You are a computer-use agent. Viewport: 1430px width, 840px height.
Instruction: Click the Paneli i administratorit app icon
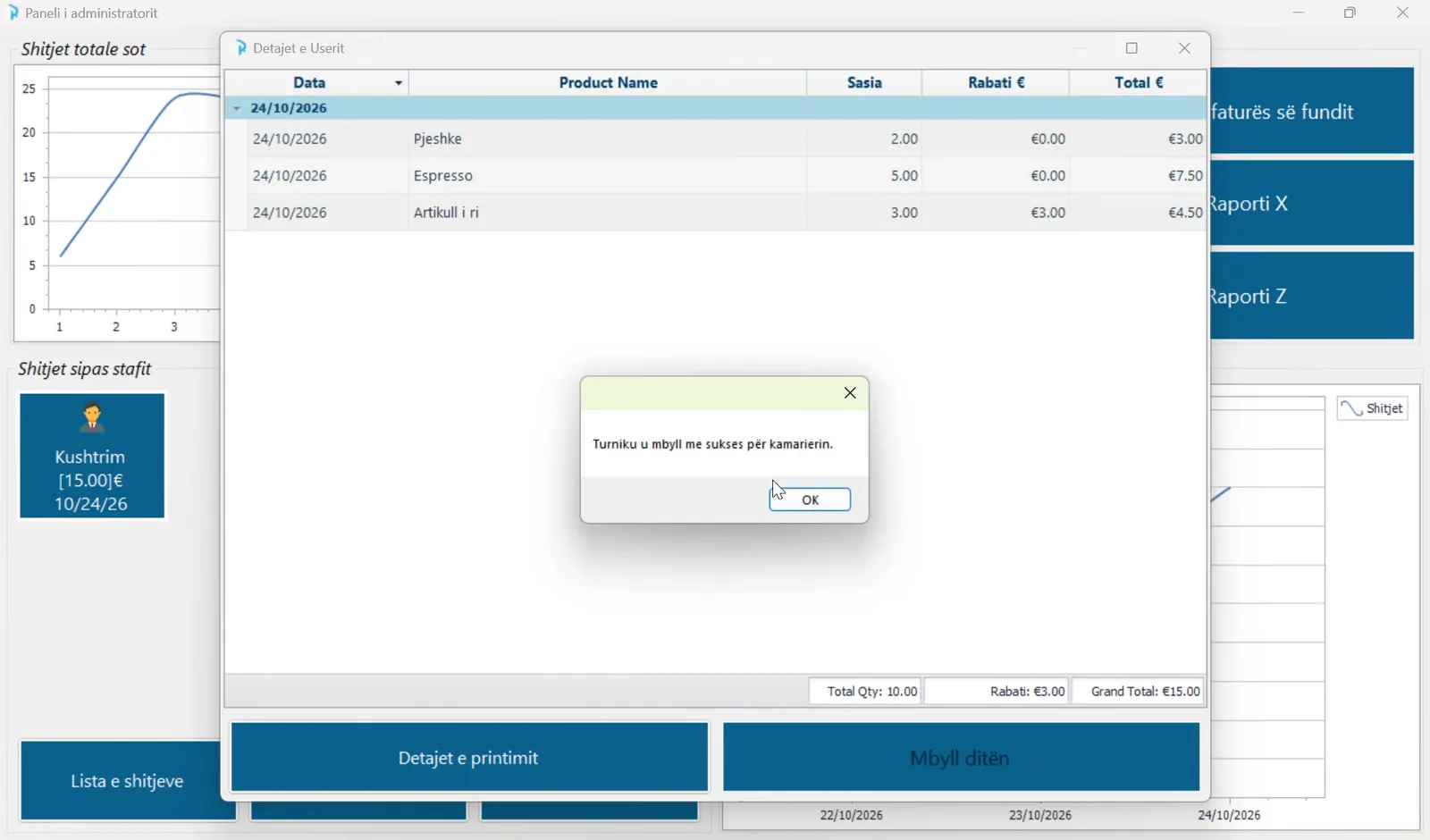[x=13, y=13]
